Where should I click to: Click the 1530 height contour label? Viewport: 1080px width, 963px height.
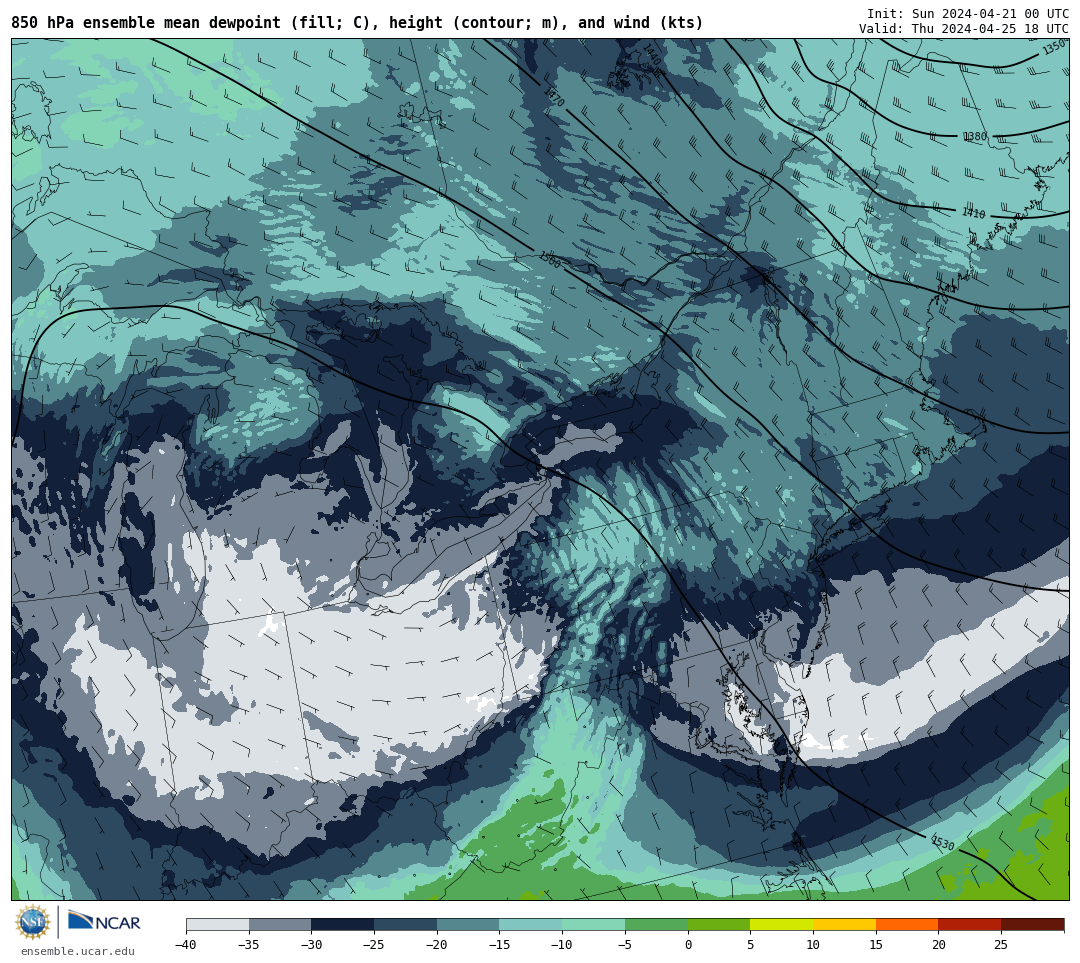point(942,842)
